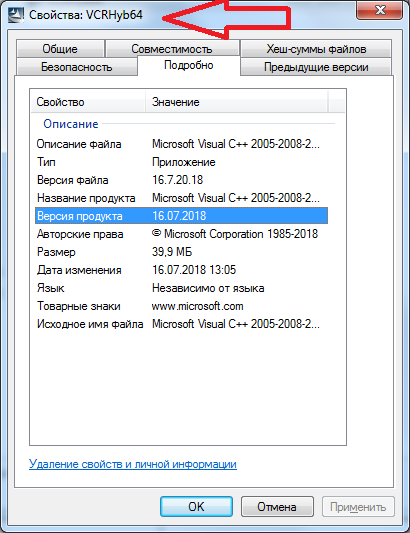The width and height of the screenshot is (410, 533).
Task: Collapse the Описание group heading
Action: point(71,124)
